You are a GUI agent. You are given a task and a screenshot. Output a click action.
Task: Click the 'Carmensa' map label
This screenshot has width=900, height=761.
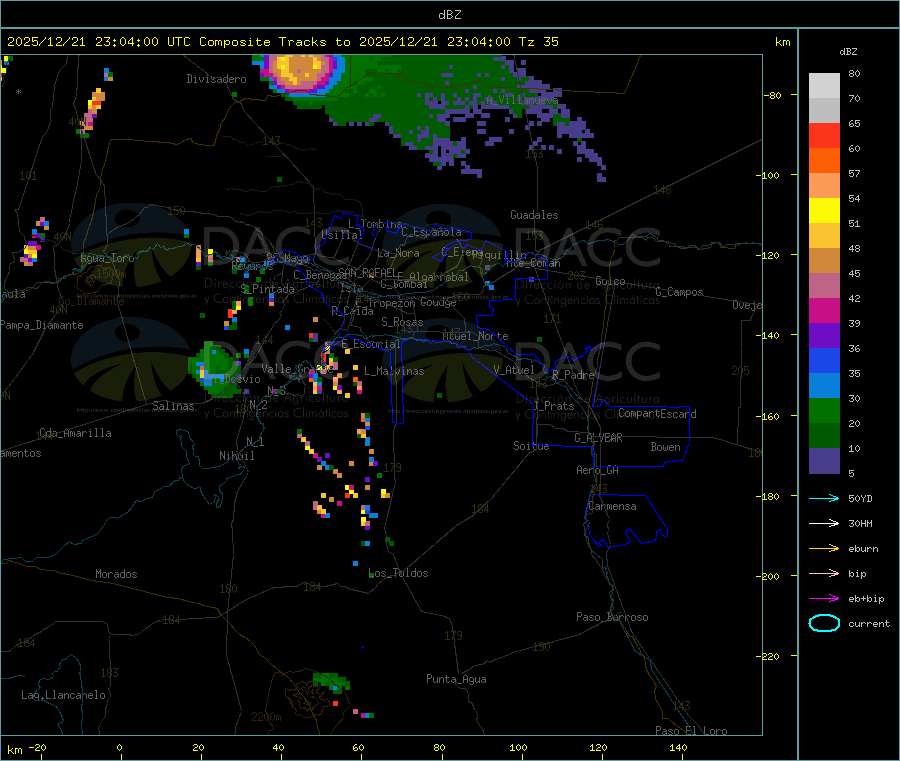click(x=612, y=506)
